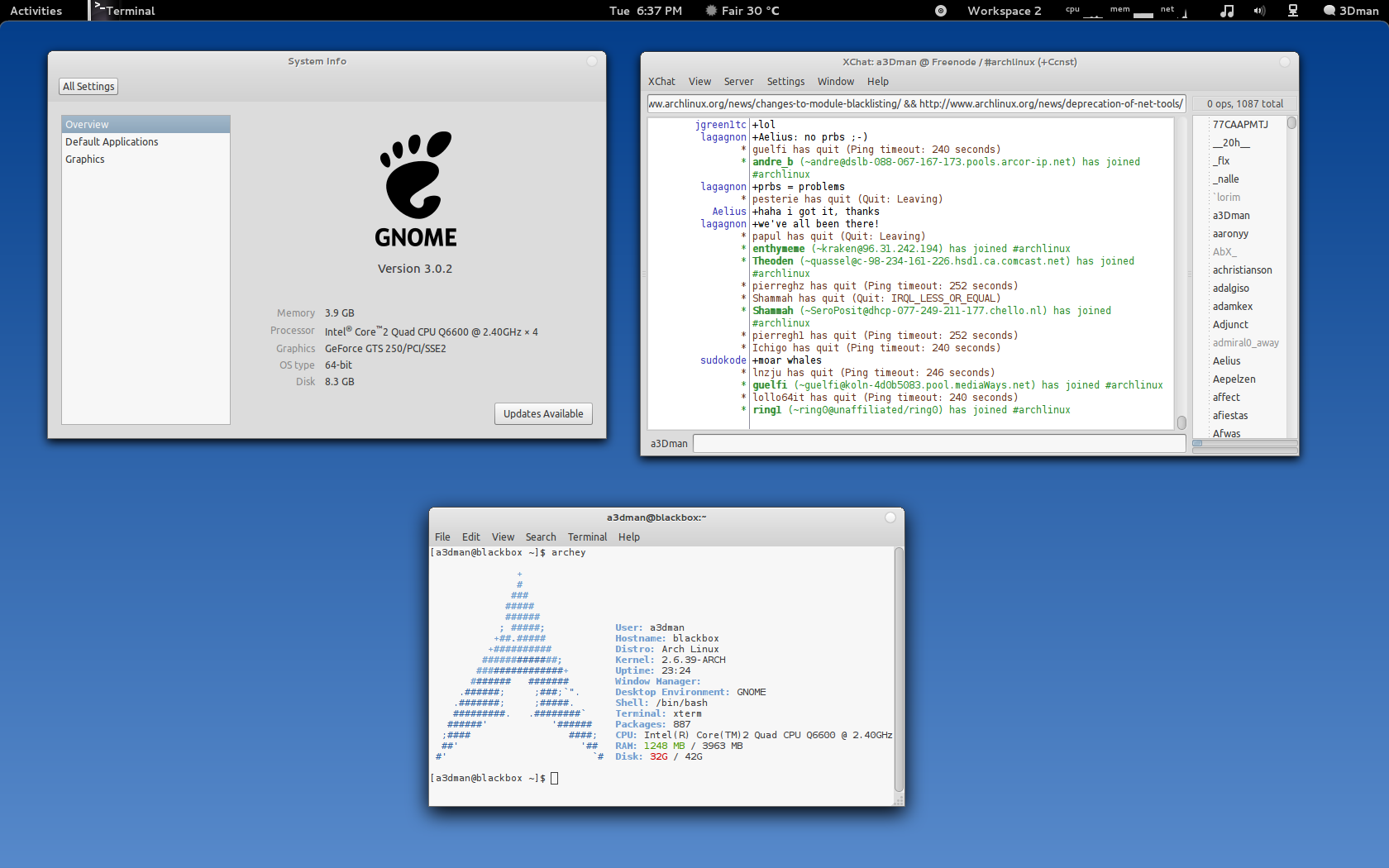Click the mem monitor graph
The image size is (1389, 868).
click(x=1132, y=11)
